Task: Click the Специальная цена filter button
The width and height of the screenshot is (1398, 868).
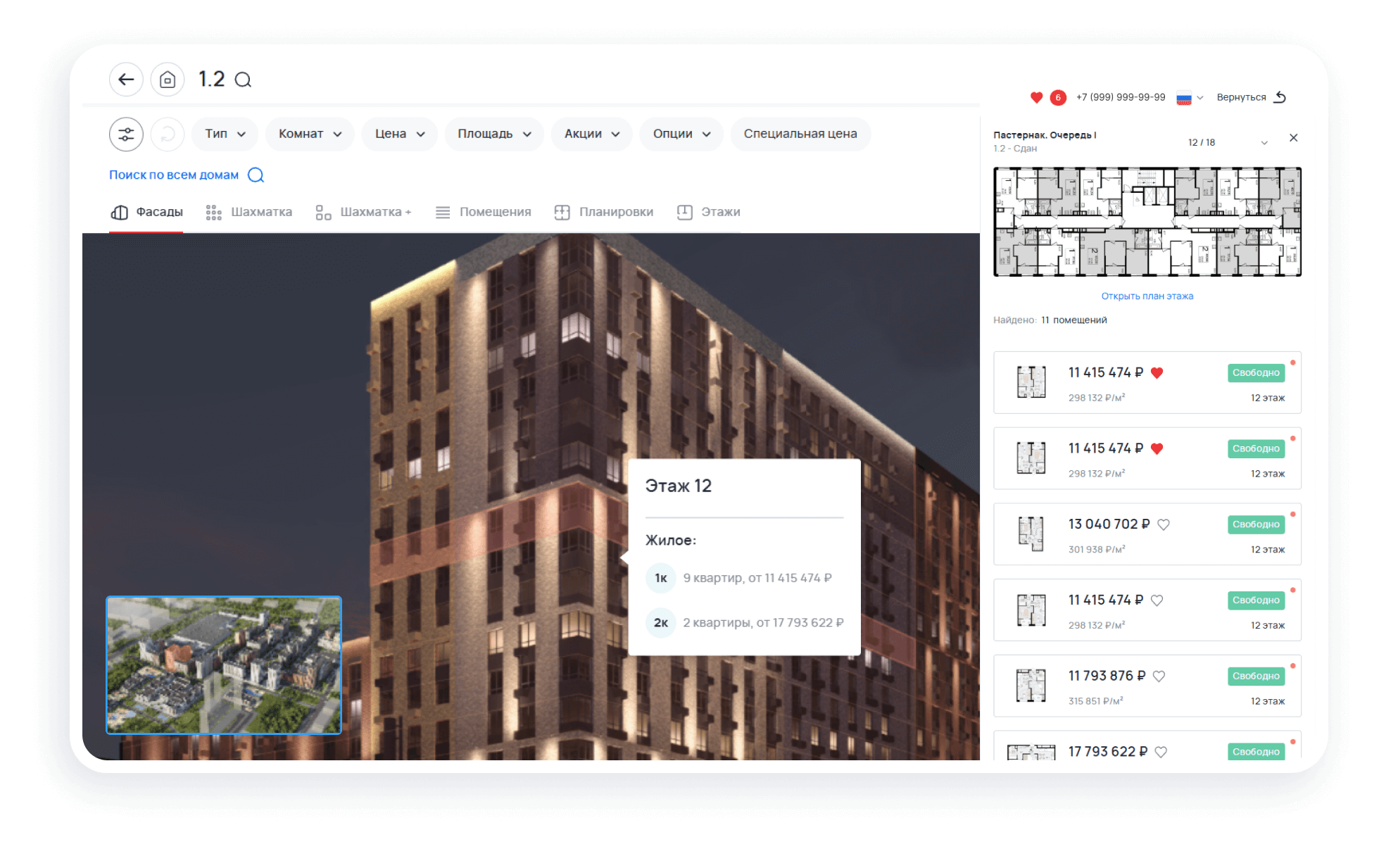Action: (800, 134)
